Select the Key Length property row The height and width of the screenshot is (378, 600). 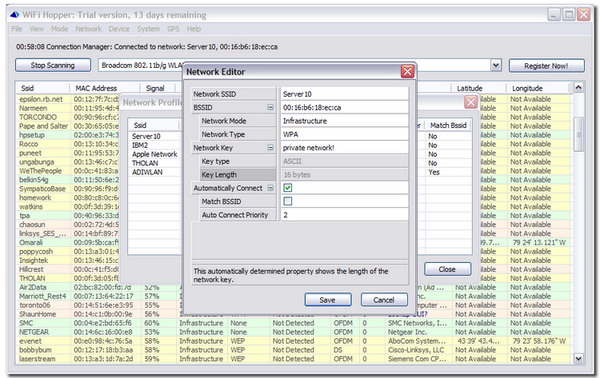click(300, 174)
